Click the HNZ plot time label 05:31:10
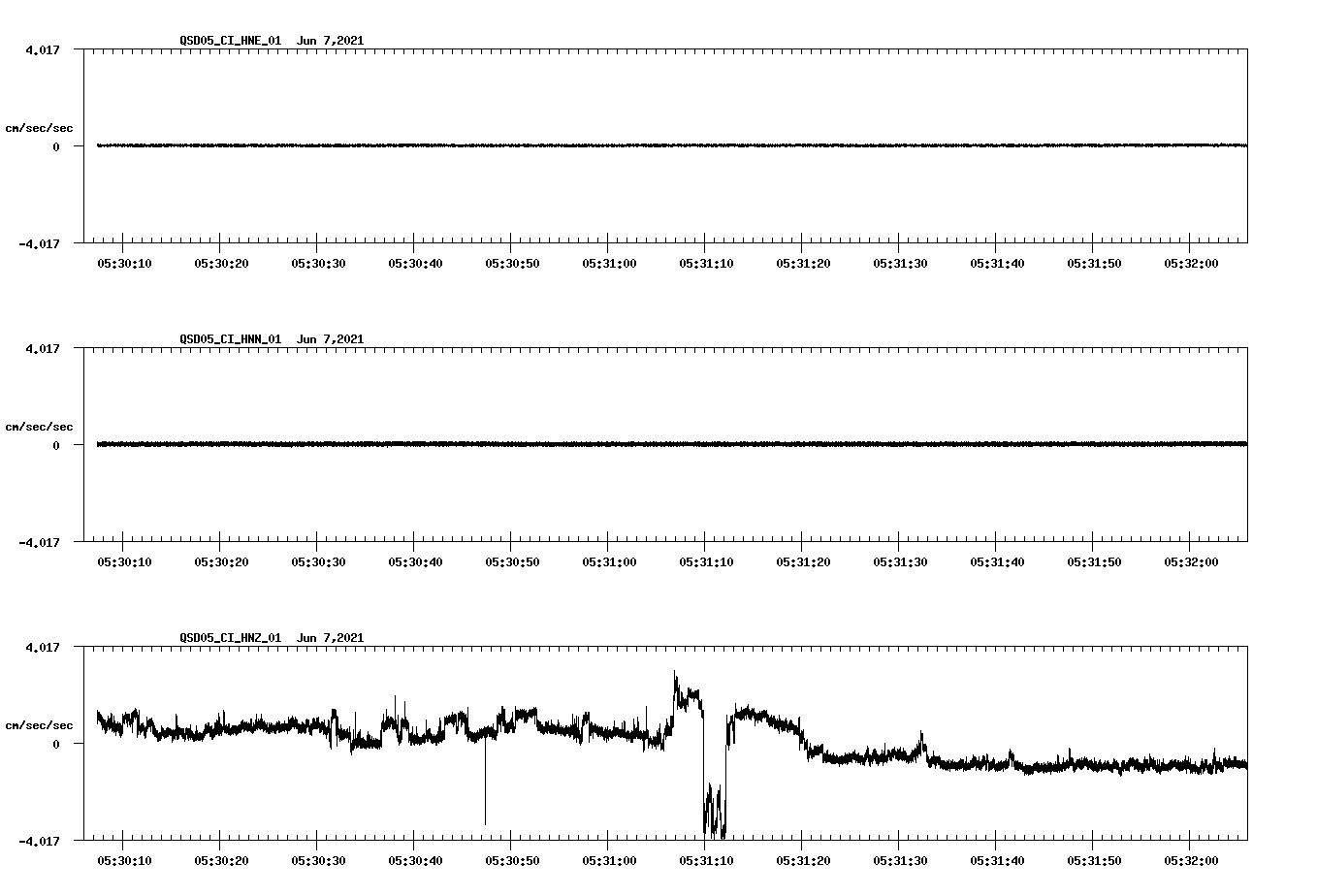 pyautogui.click(x=706, y=861)
